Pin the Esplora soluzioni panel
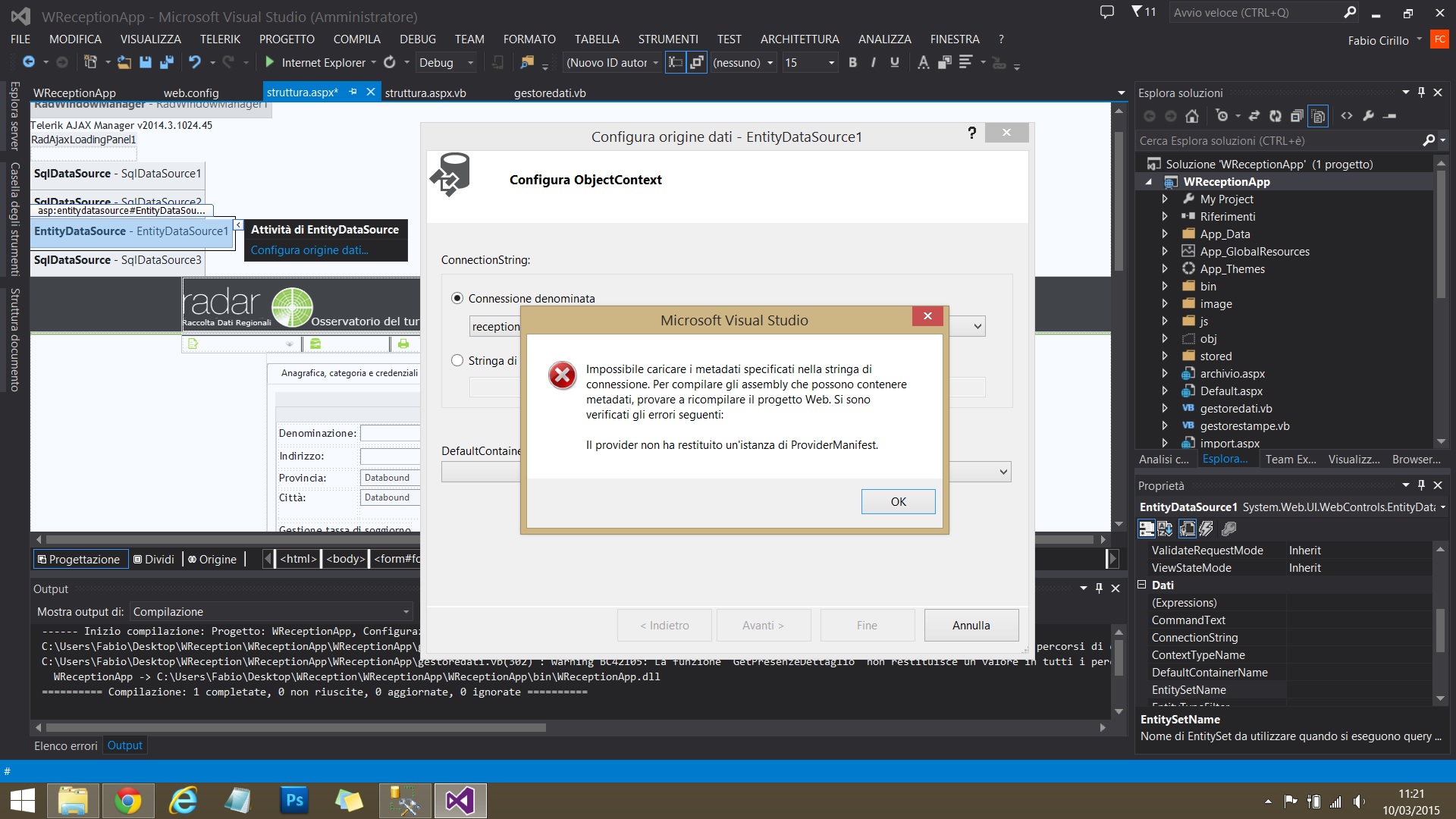Screen dimensions: 1456x819 point(1421,93)
